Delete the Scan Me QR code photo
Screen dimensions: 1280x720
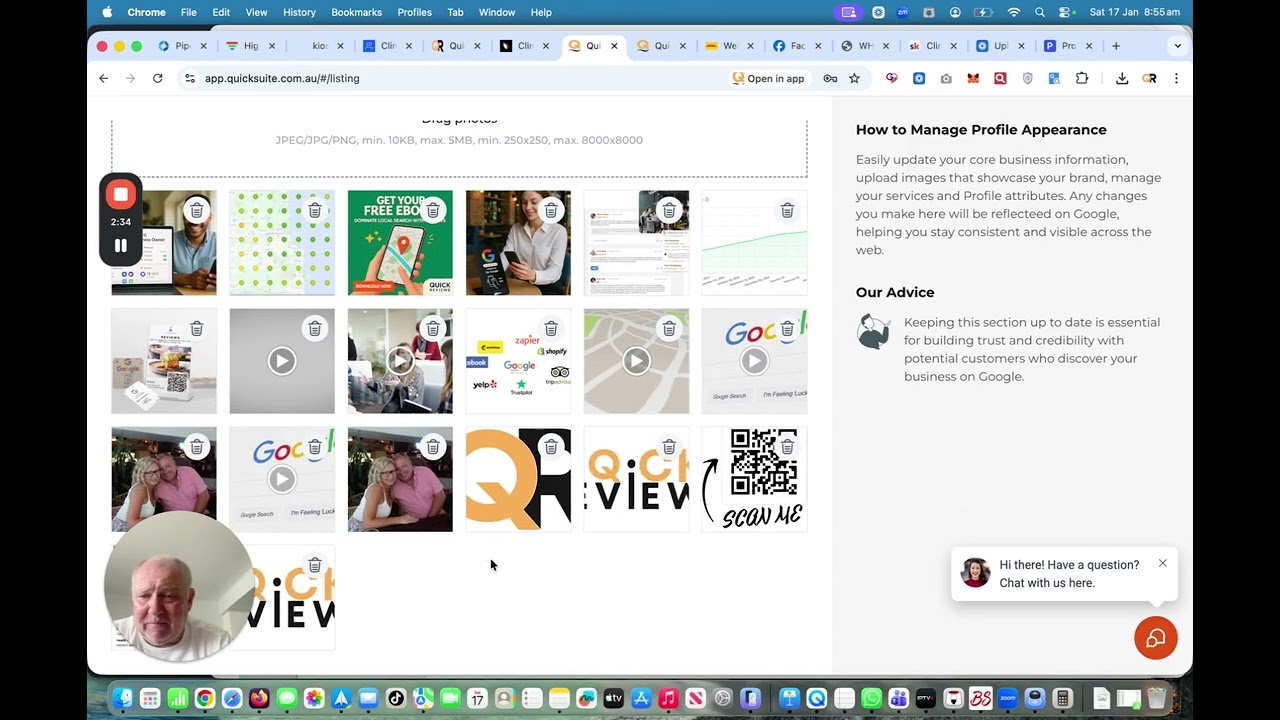(787, 447)
